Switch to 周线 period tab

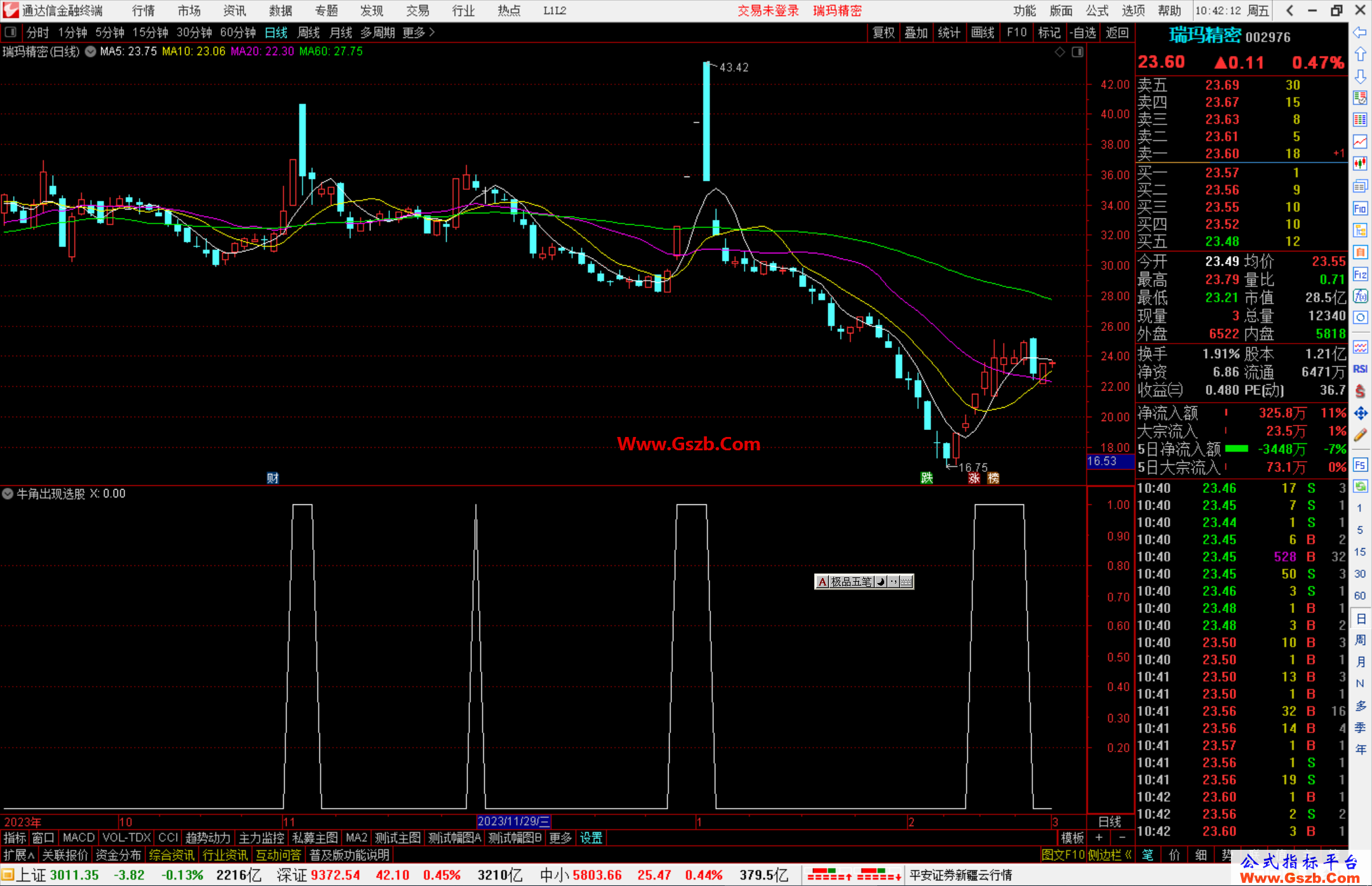pyautogui.click(x=309, y=32)
